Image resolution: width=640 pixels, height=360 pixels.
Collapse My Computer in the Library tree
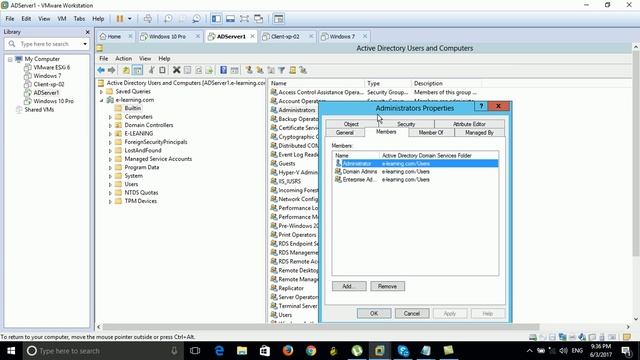pos(10,59)
